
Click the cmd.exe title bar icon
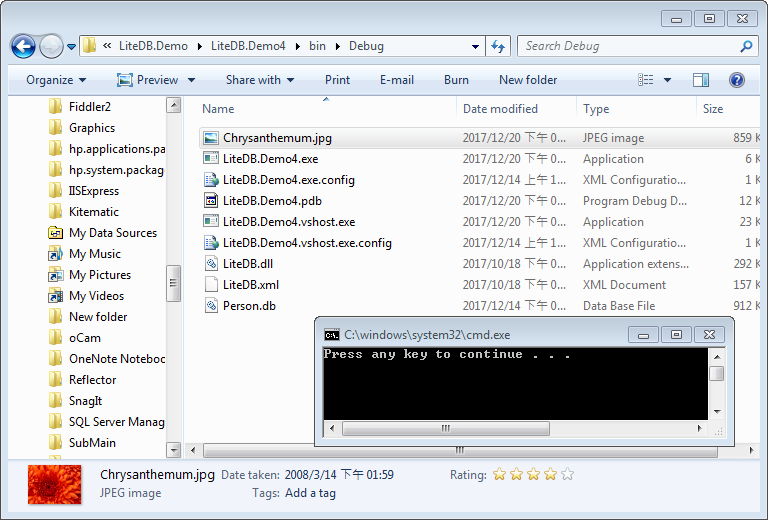pyautogui.click(x=332, y=335)
